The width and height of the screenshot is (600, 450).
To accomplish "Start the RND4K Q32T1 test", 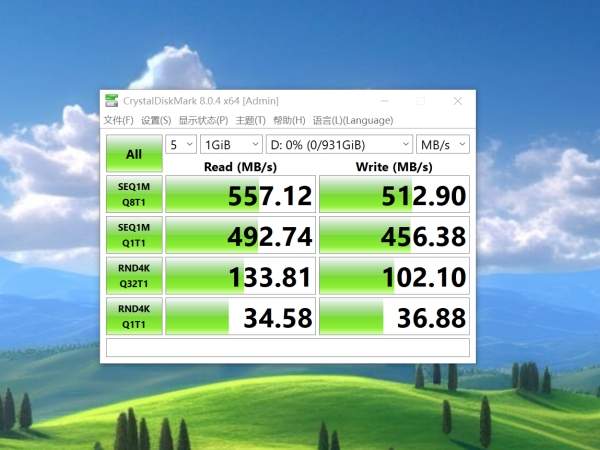I will coord(134,276).
